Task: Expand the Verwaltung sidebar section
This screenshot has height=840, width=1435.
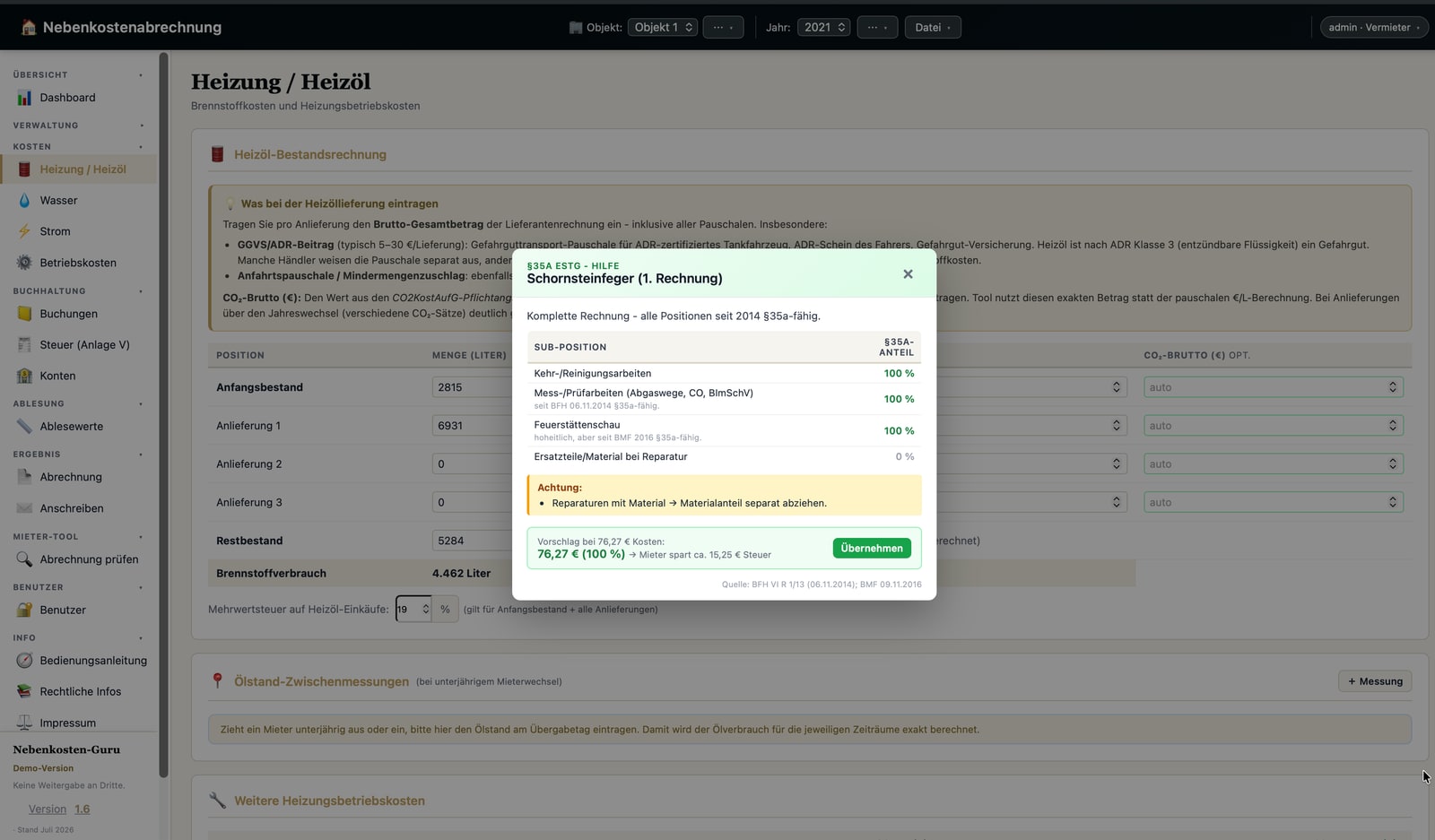Action: click(79, 126)
